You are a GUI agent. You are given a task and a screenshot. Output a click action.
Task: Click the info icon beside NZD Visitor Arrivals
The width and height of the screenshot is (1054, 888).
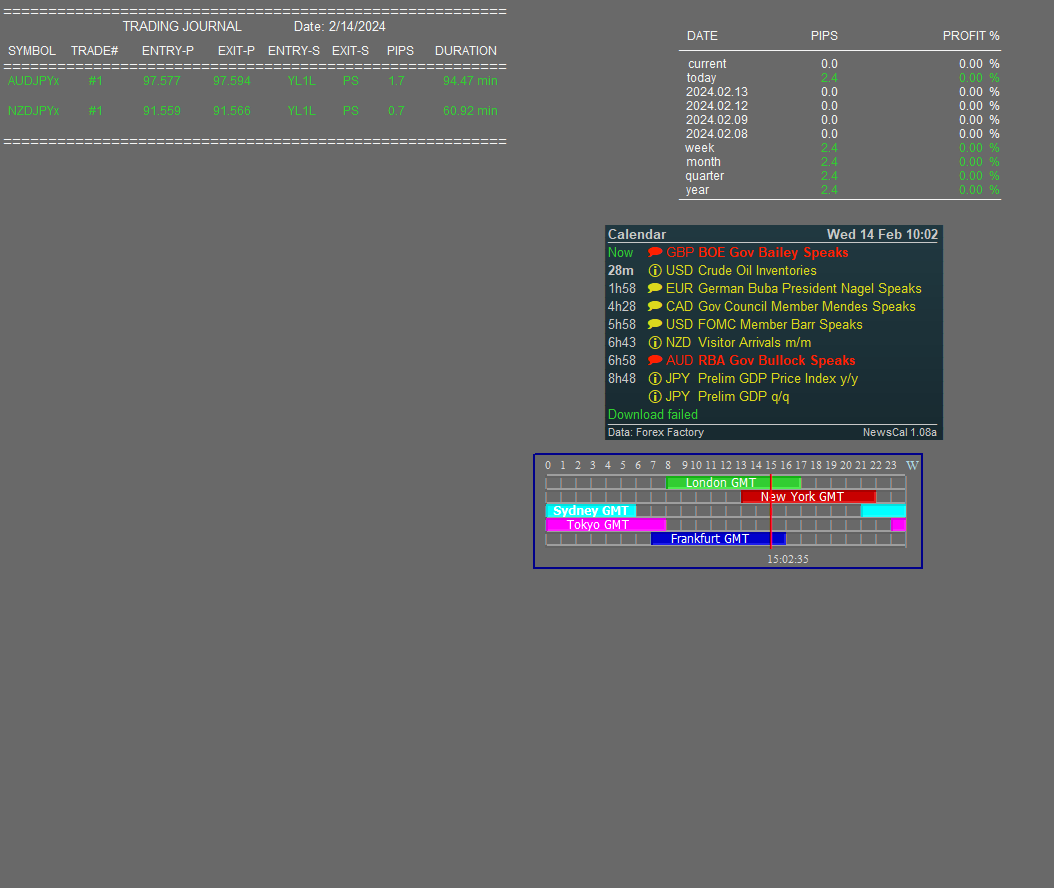(655, 343)
